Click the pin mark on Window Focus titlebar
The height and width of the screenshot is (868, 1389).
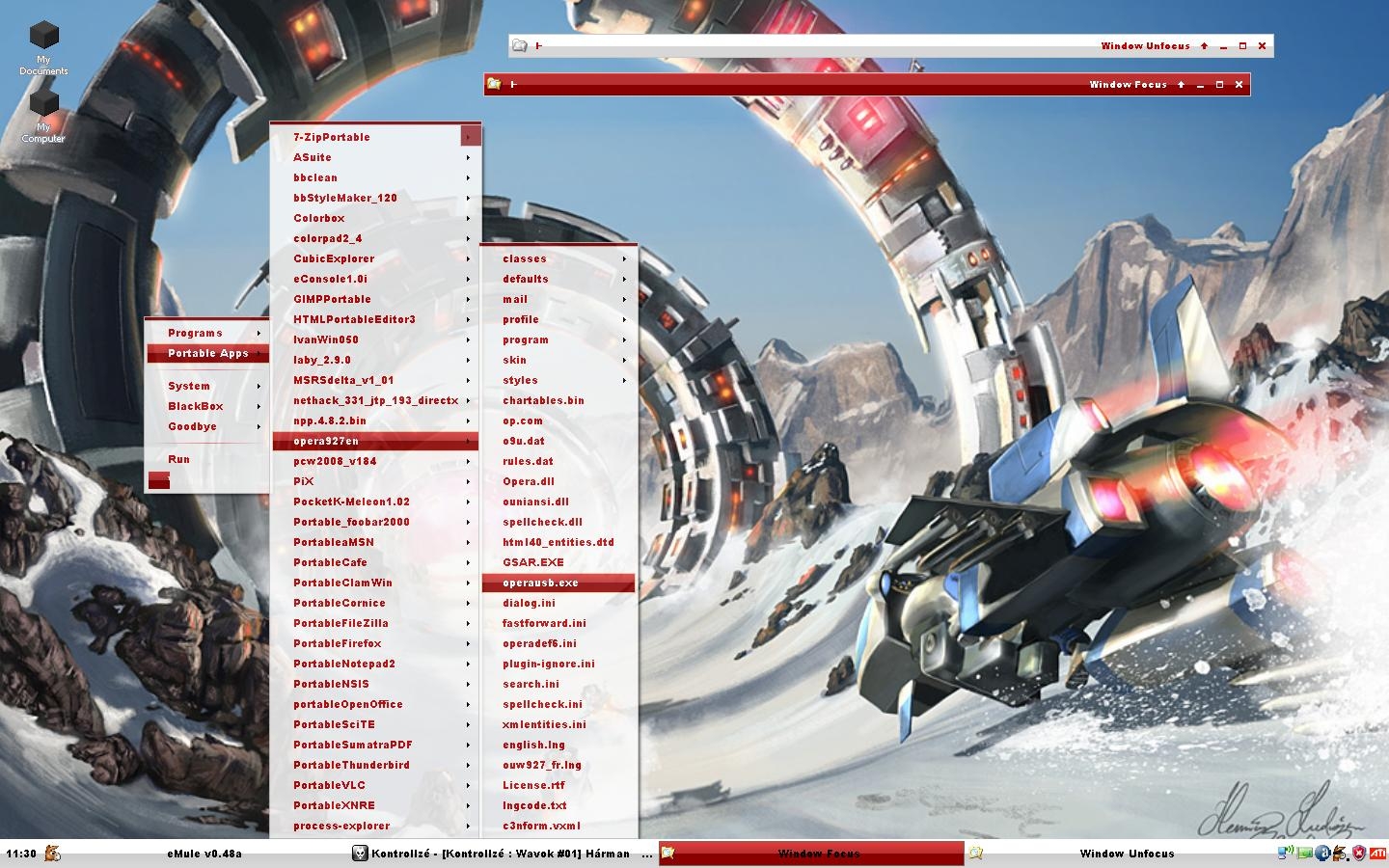(x=513, y=85)
